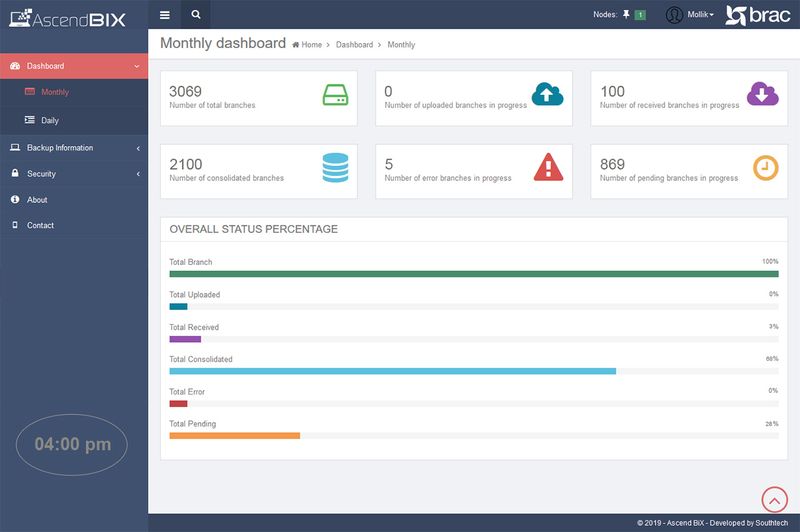Click the orange pending clock icon
This screenshot has height=532, width=800.
point(765,166)
